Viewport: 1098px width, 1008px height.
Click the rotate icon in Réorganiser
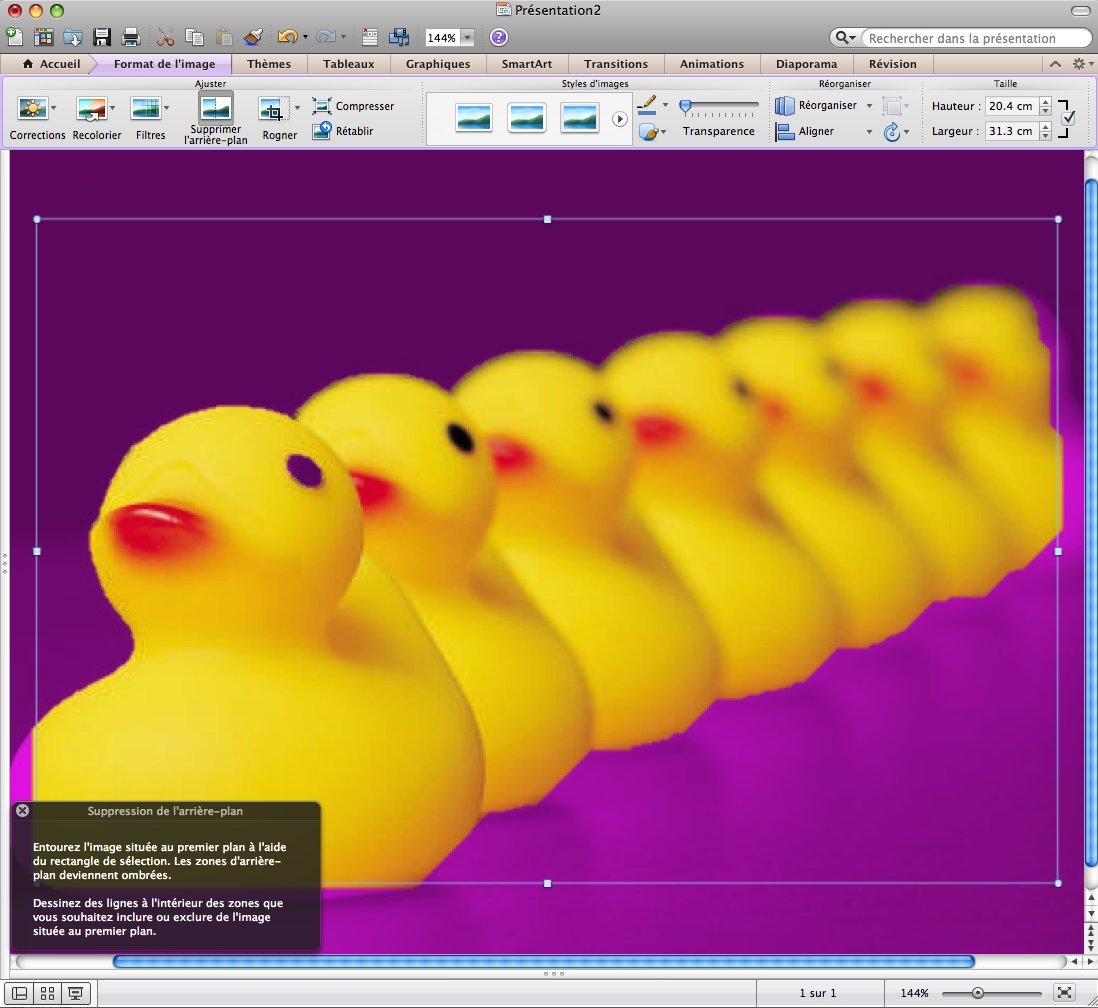[x=891, y=132]
